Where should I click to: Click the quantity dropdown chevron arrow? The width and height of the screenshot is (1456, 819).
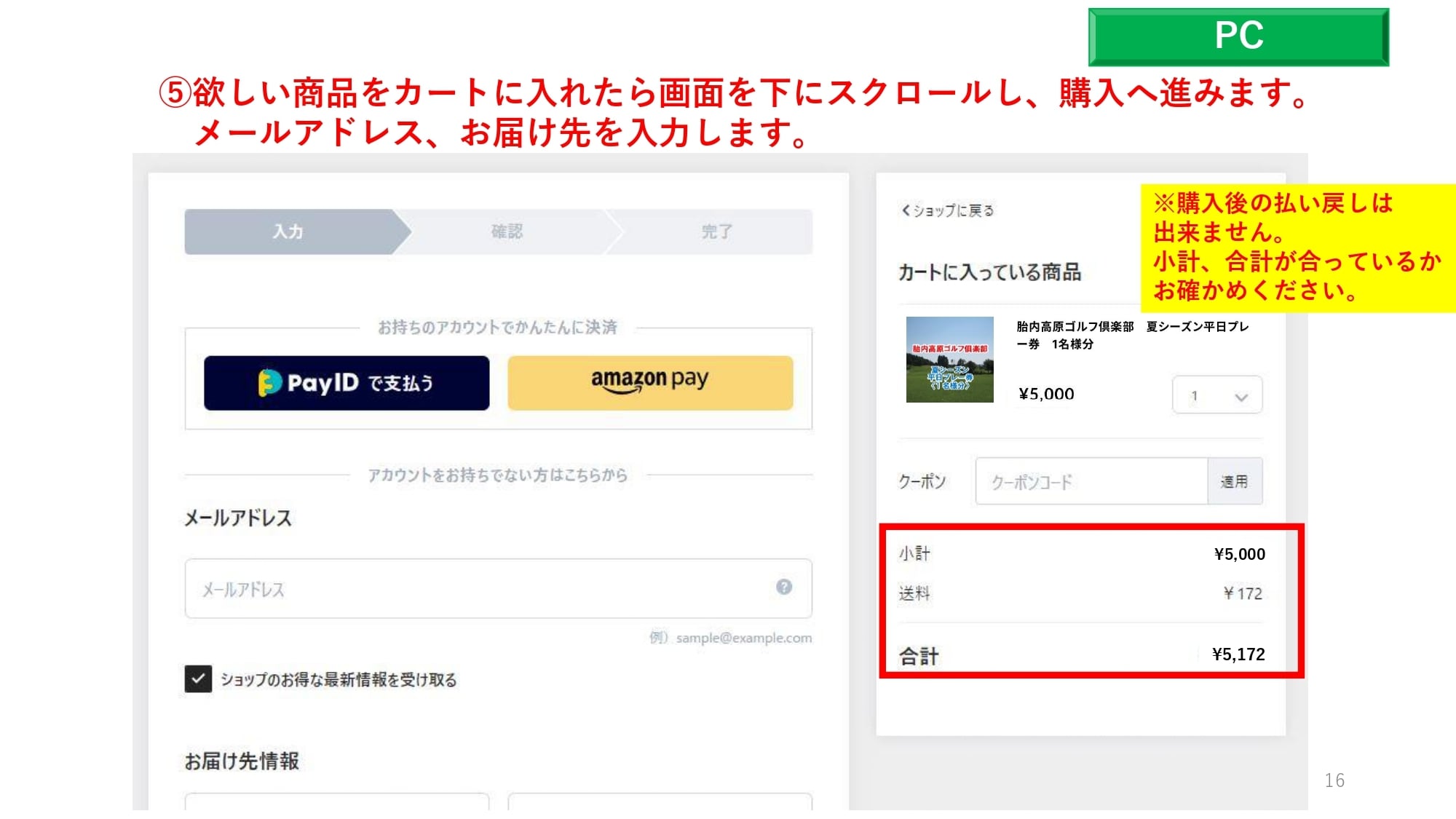(1241, 397)
